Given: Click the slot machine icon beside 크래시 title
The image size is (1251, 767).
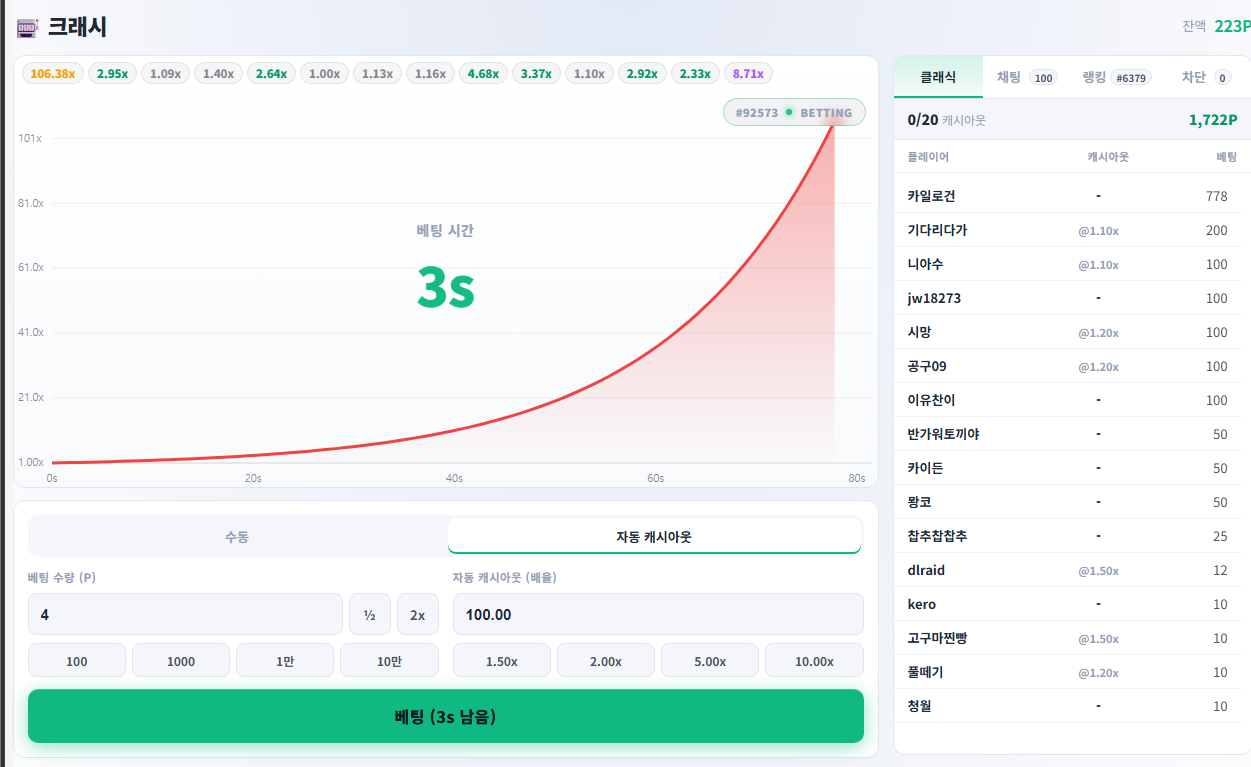Looking at the screenshot, I should click(x=28, y=28).
